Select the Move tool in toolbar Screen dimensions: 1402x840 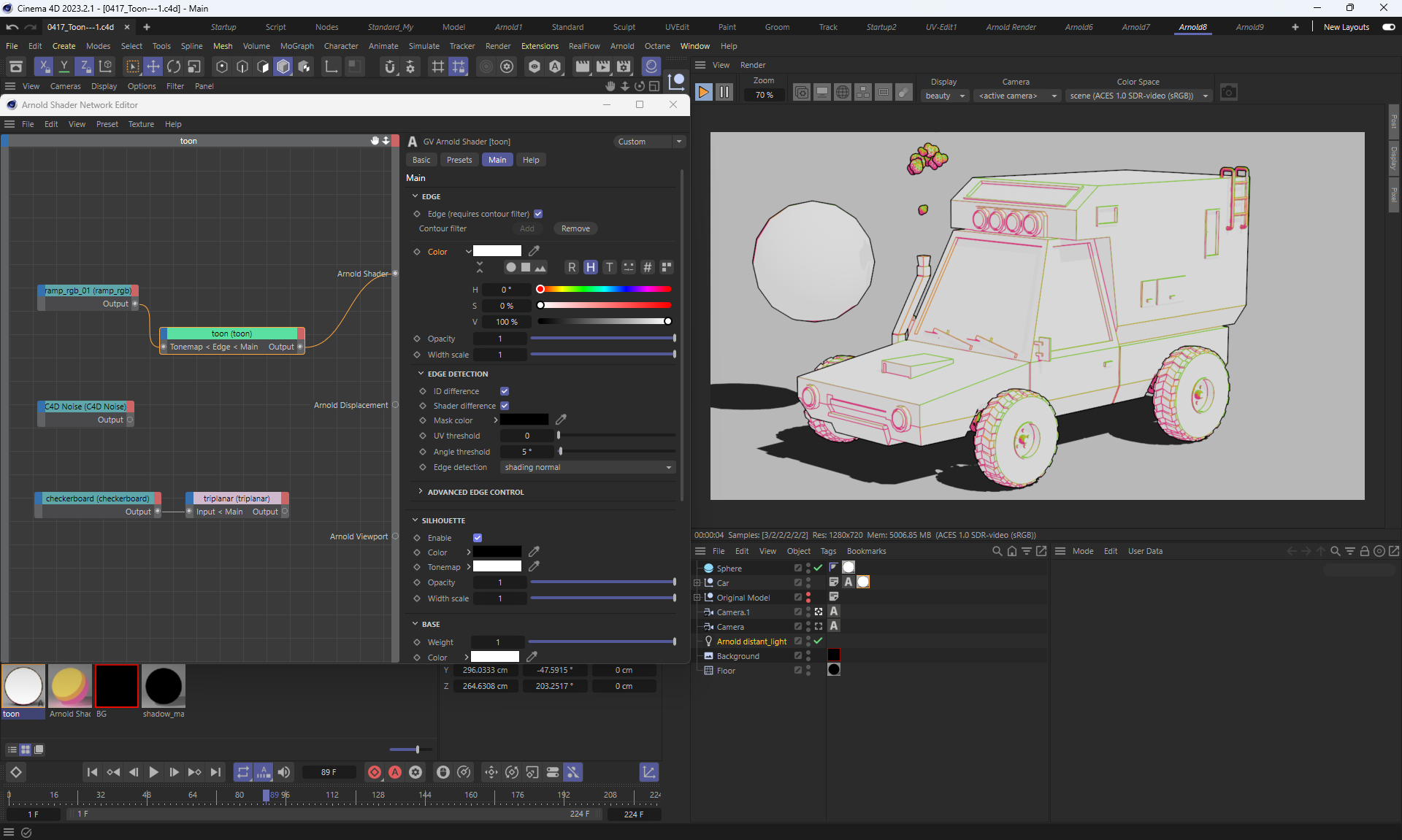pos(153,67)
